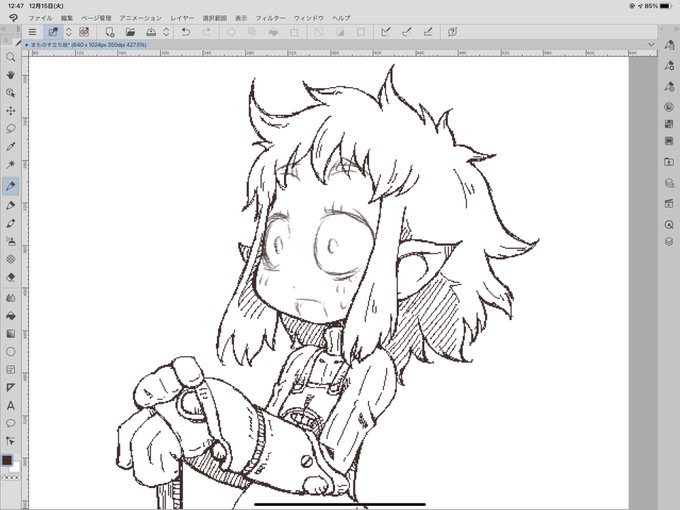Click the highlighted edge keyboard button

coord(53,32)
